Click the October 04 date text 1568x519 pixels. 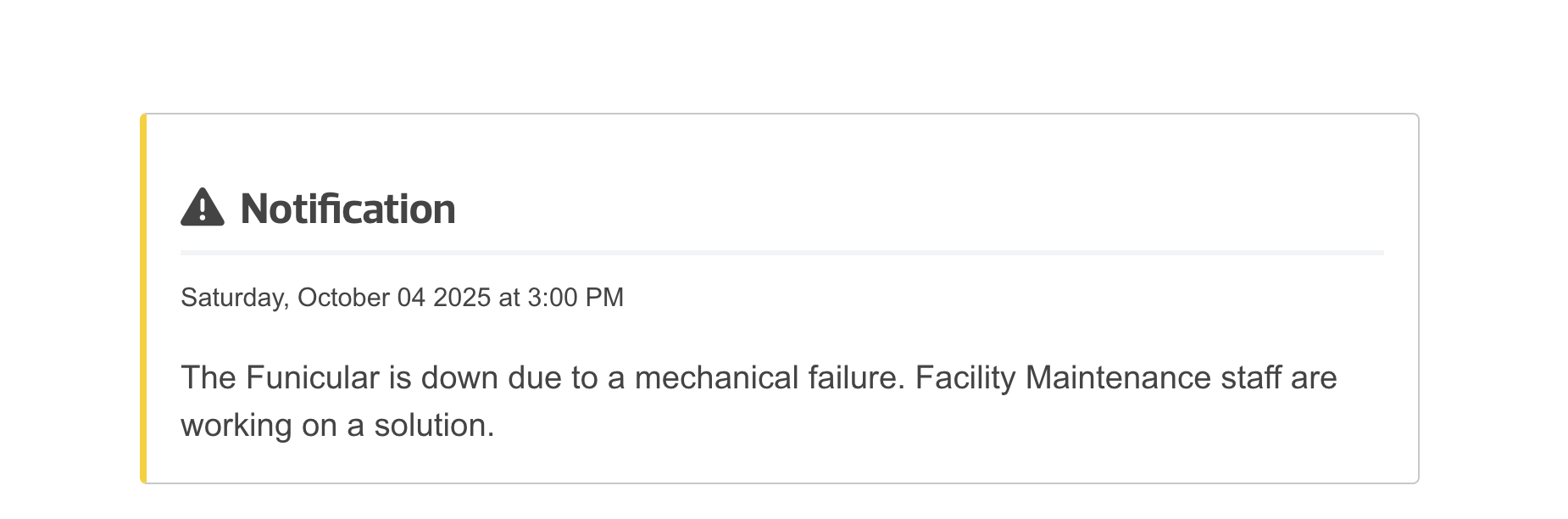(x=361, y=298)
